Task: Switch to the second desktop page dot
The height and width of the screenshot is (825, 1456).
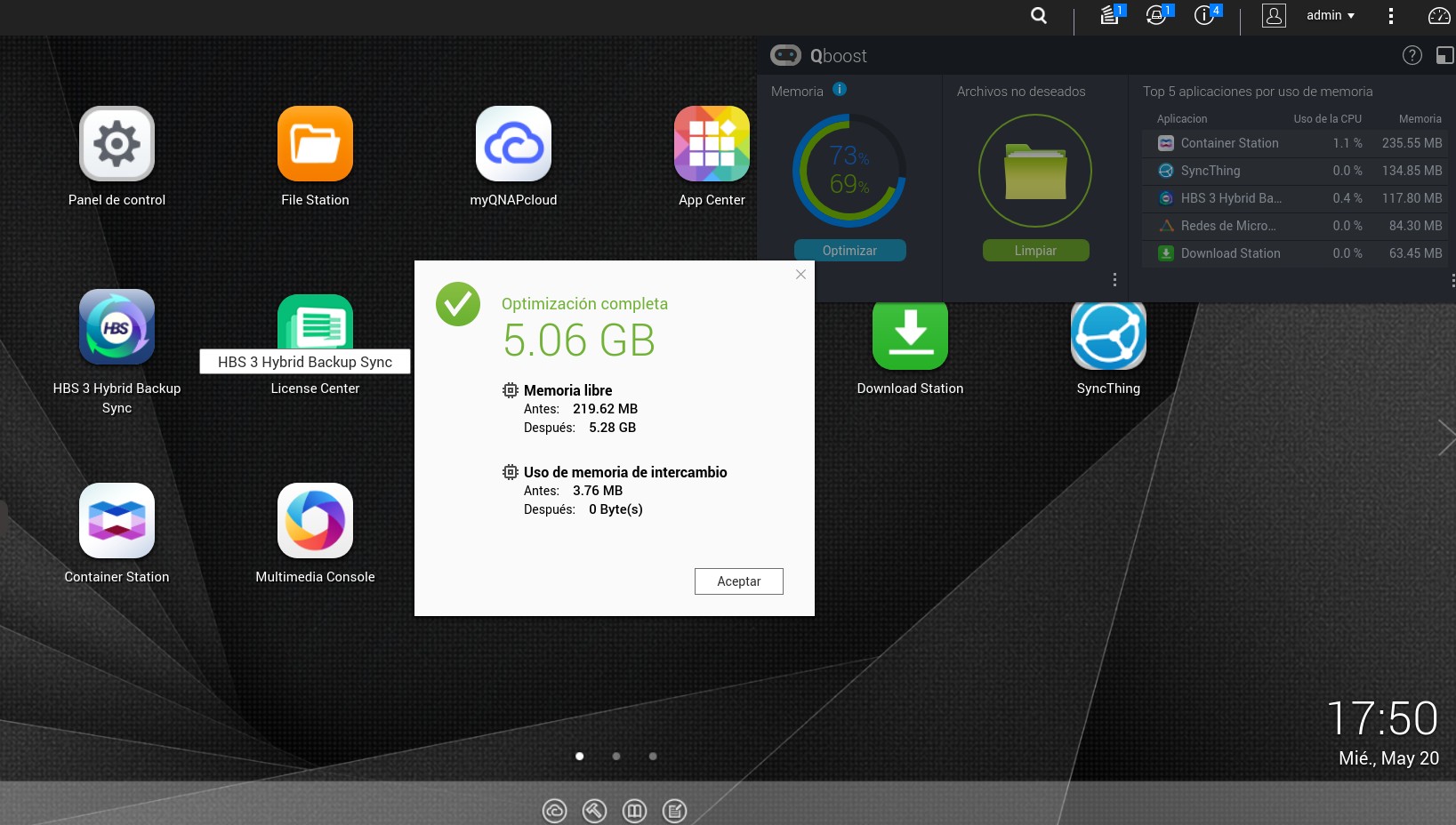Action: [616, 757]
